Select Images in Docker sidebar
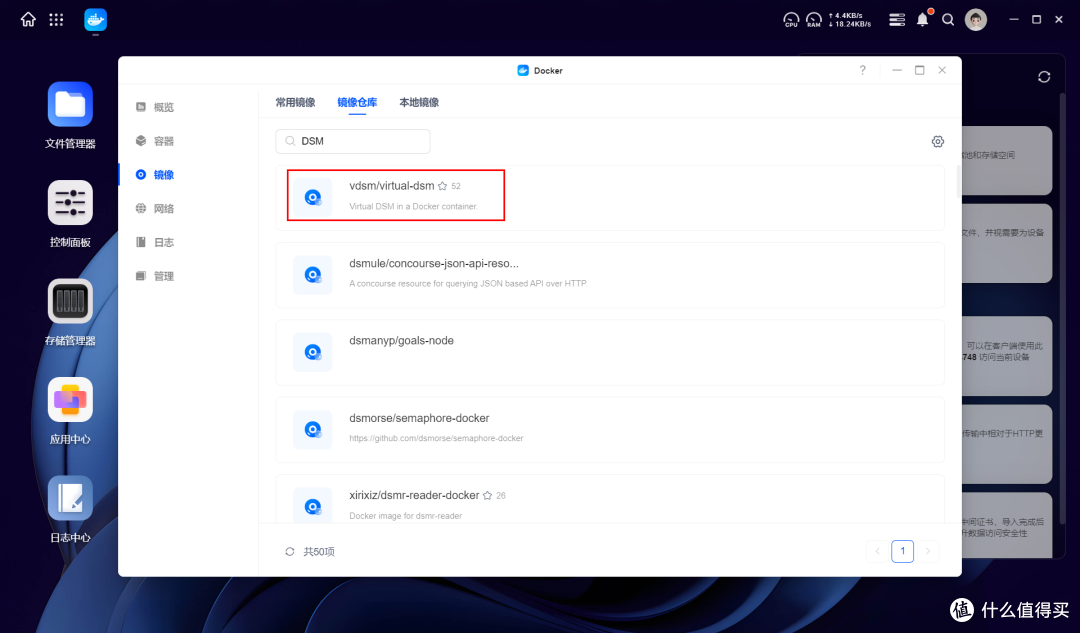The image size is (1080, 633). [155, 175]
